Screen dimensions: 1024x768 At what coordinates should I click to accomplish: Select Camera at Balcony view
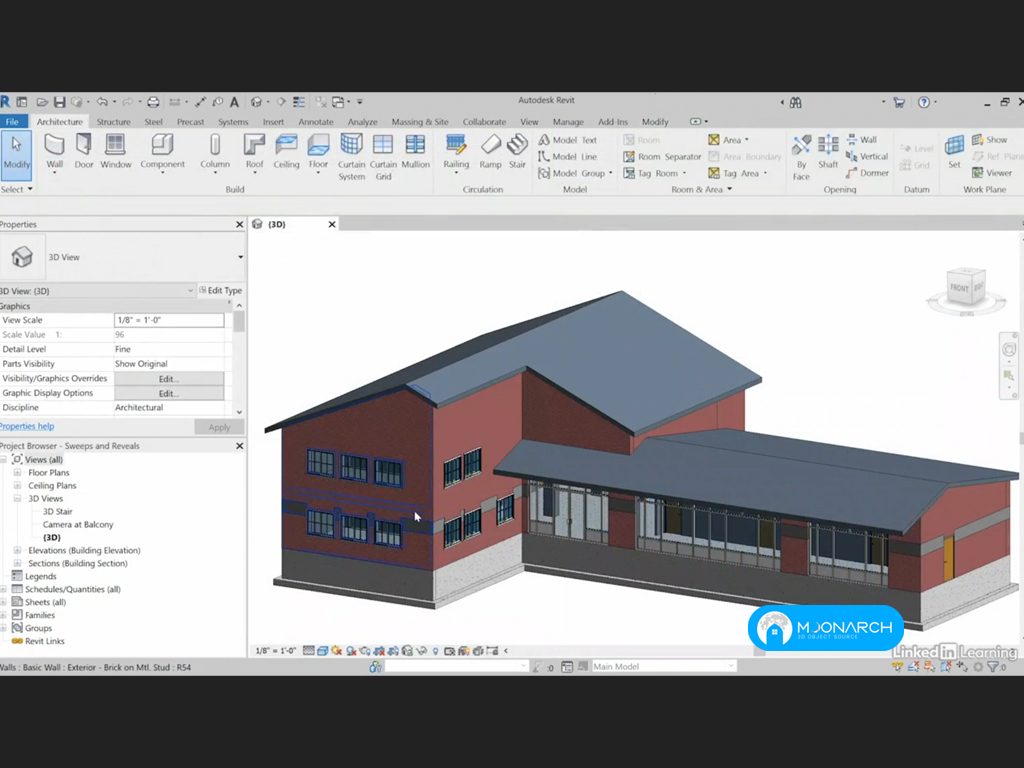click(x=78, y=524)
